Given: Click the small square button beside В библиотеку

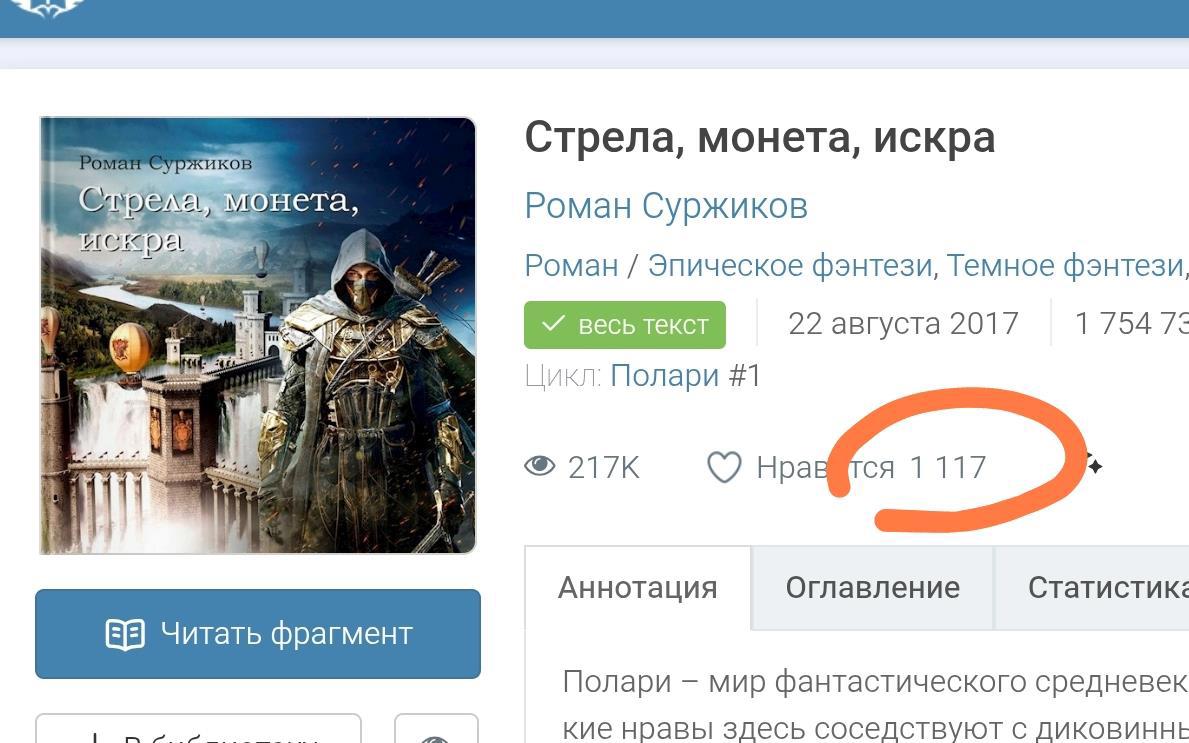Looking at the screenshot, I should tap(436, 729).
